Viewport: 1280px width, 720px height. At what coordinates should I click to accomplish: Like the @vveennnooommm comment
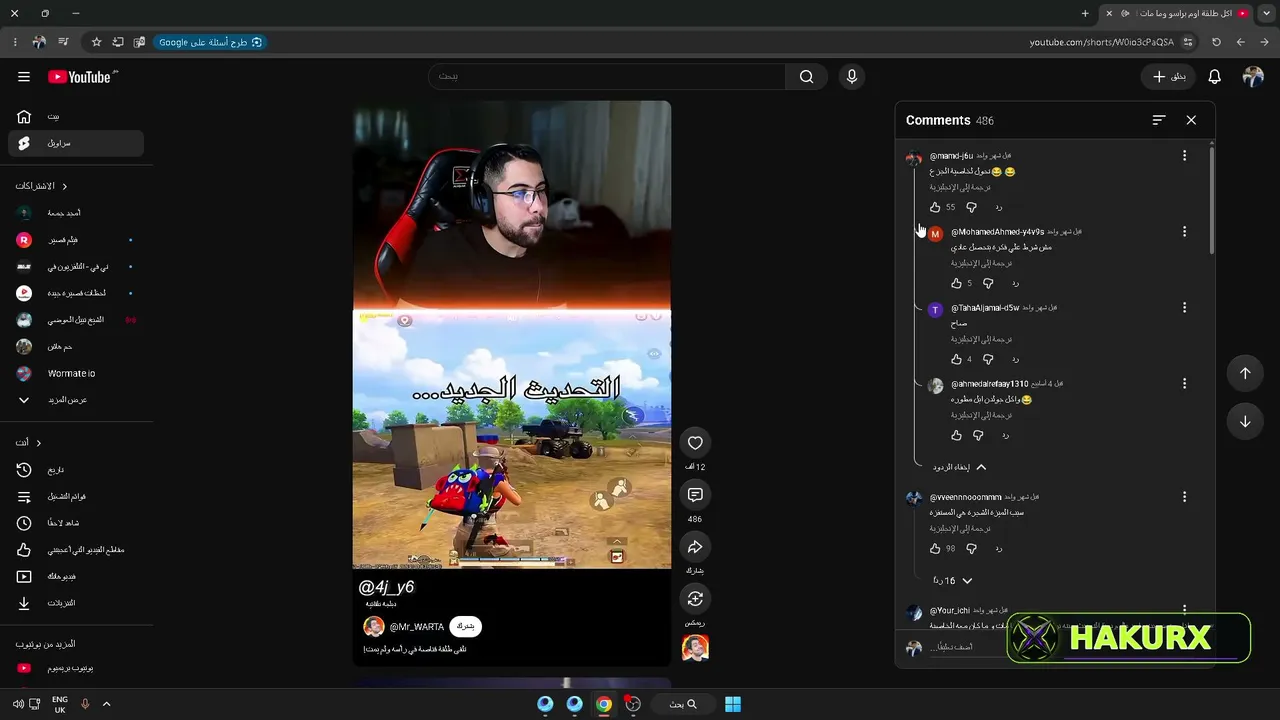tap(935, 549)
